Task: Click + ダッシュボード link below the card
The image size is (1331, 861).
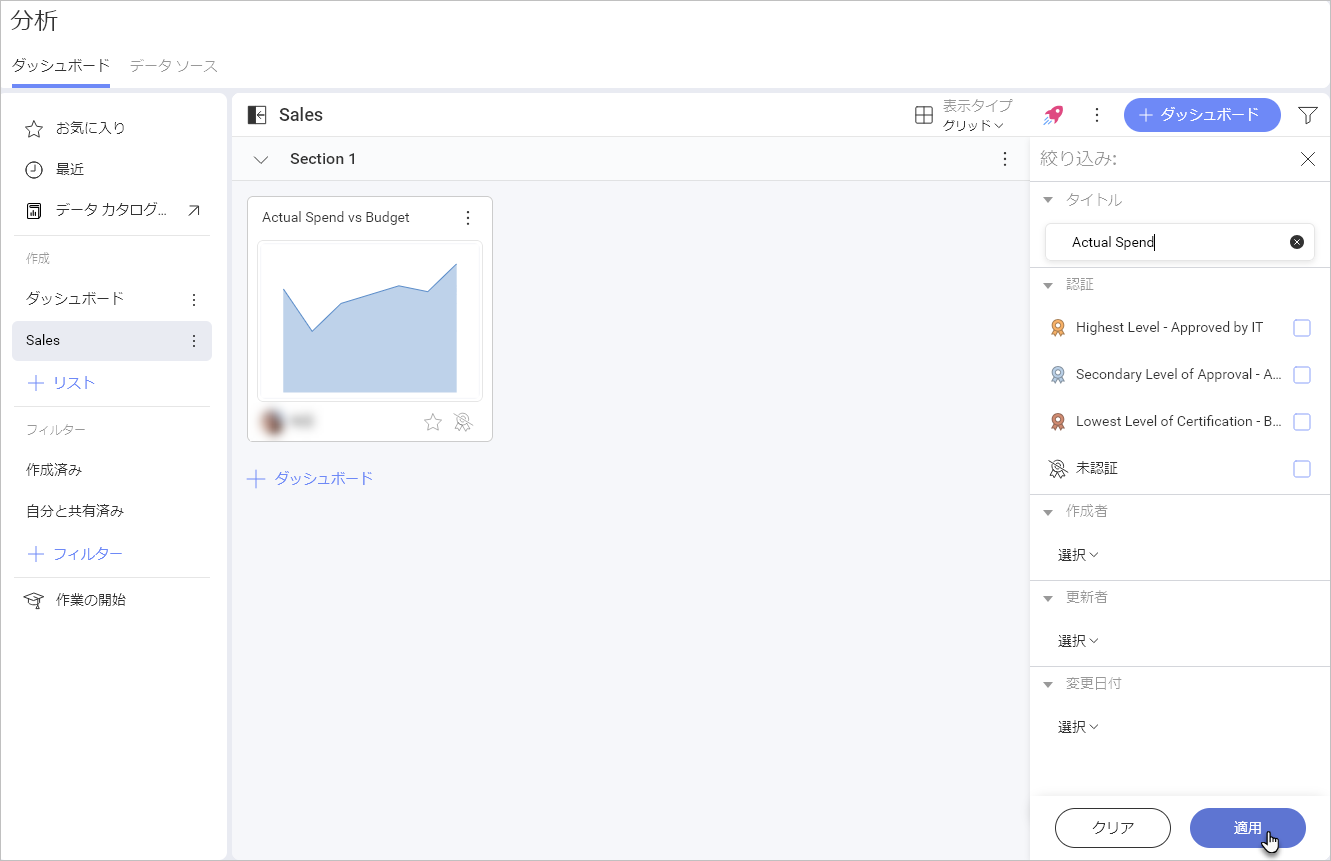Action: (x=310, y=479)
